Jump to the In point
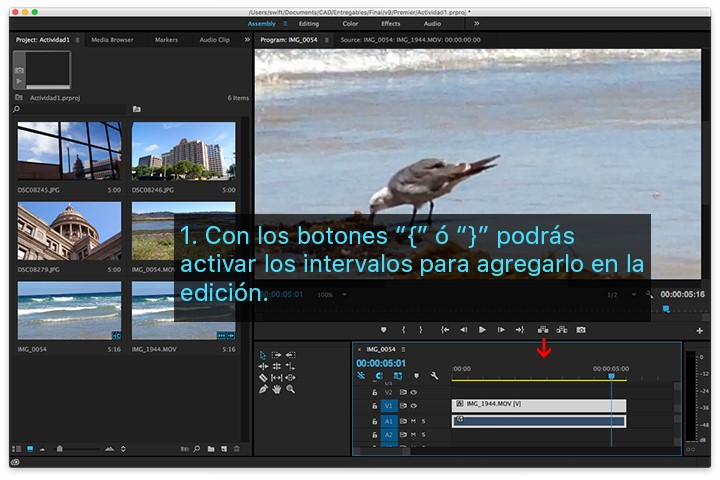This screenshot has width=720, height=480. pyautogui.click(x=445, y=329)
